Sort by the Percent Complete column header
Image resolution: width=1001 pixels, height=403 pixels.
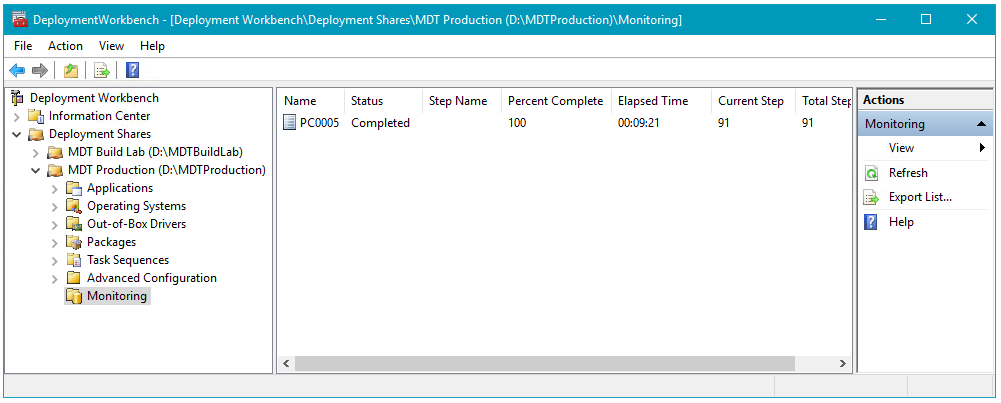click(x=555, y=101)
